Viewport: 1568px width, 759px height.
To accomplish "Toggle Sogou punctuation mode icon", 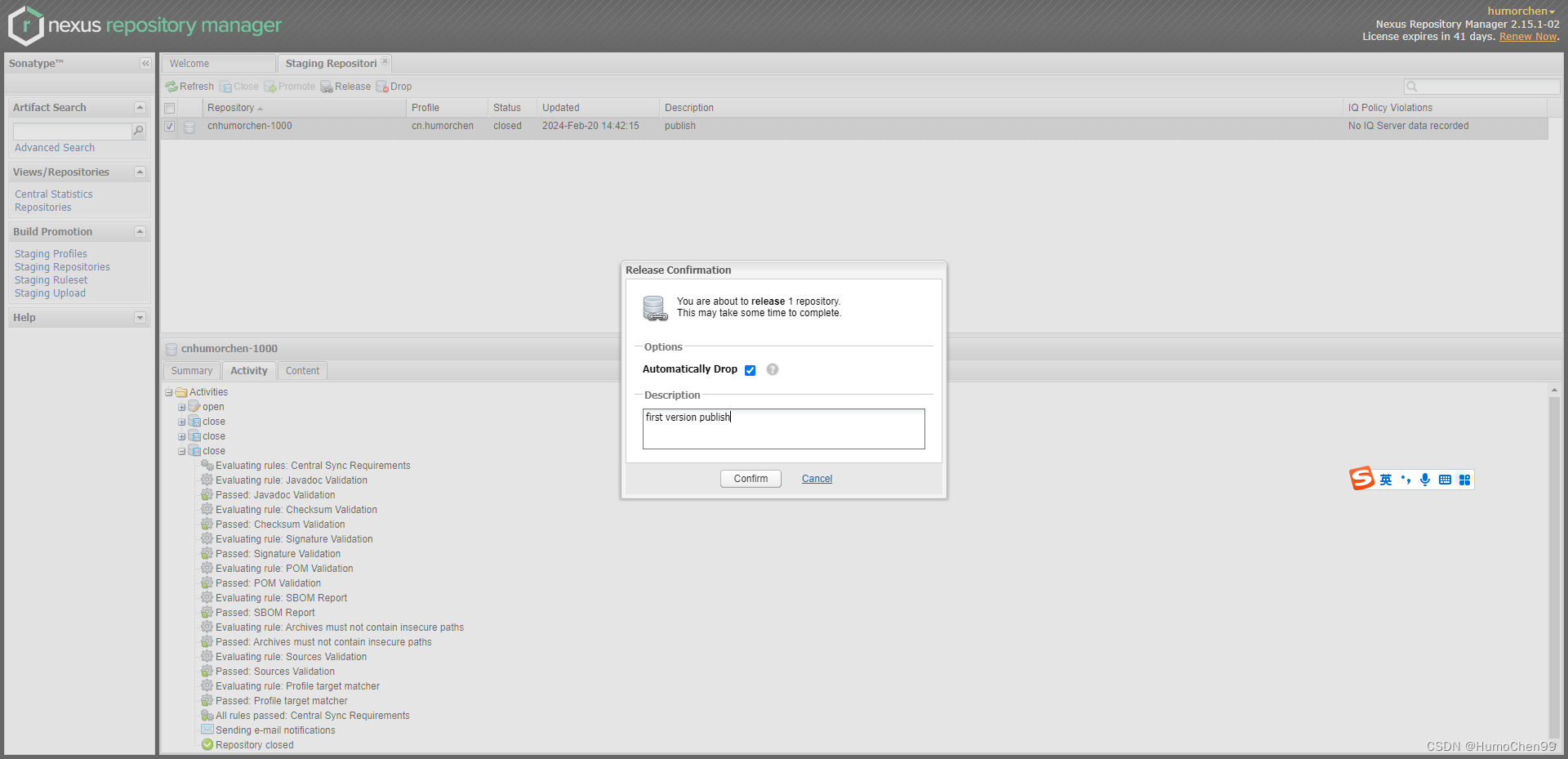I will click(x=1405, y=480).
